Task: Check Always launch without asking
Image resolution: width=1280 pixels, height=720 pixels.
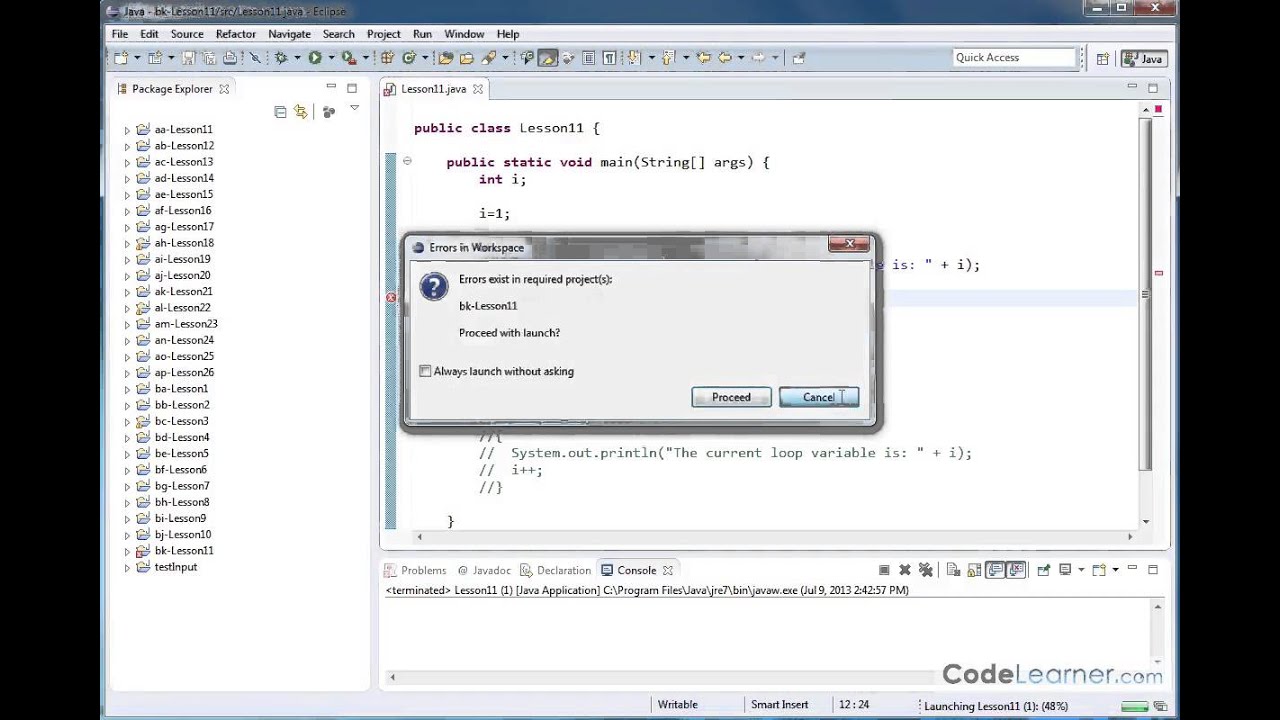Action: pyautogui.click(x=425, y=371)
